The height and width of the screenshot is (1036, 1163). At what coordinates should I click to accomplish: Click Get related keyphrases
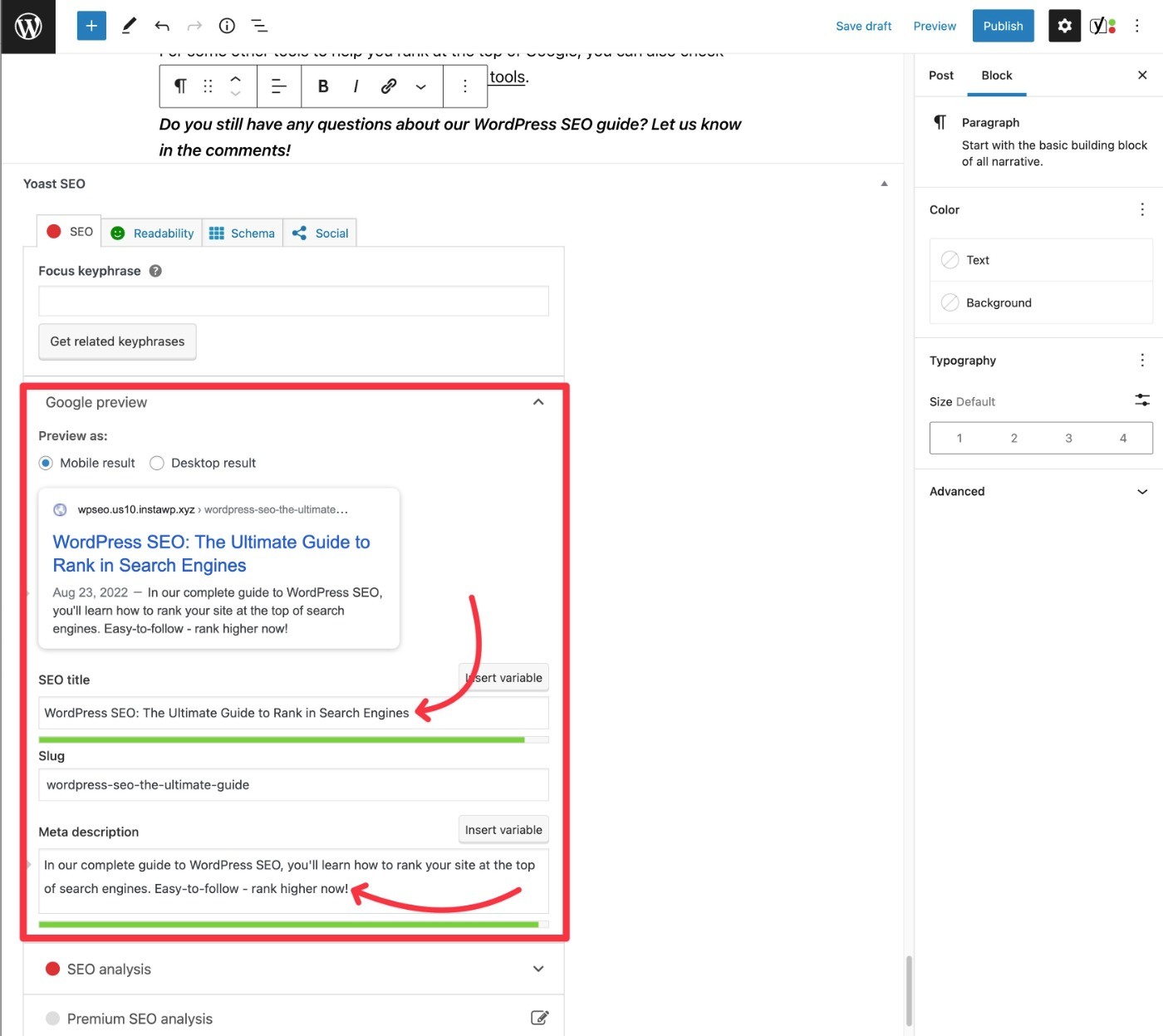(117, 341)
